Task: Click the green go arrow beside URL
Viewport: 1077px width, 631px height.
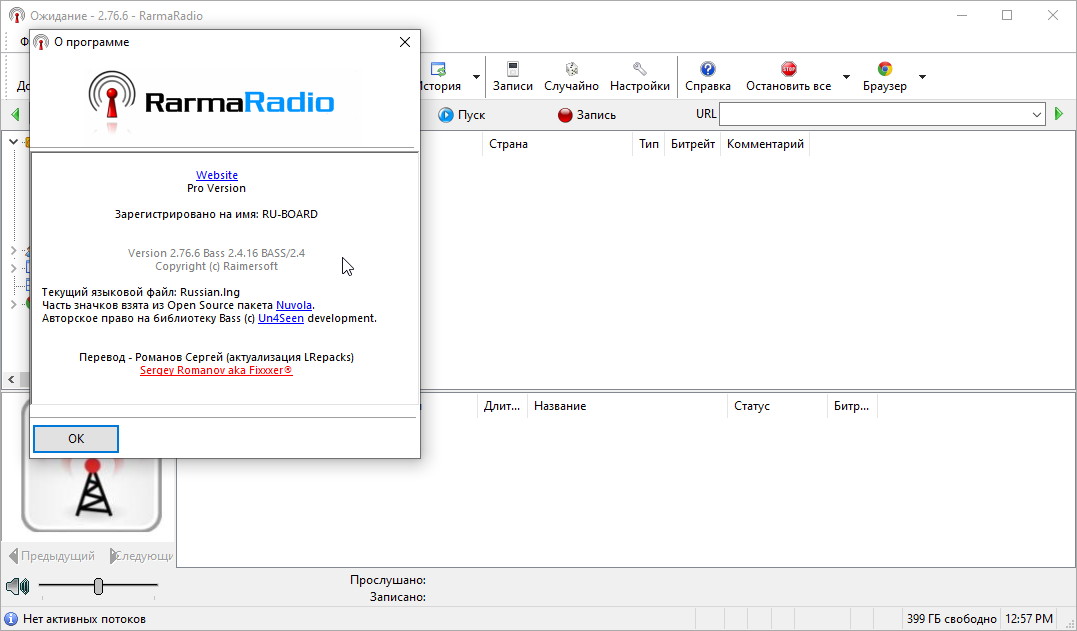Action: [1059, 114]
